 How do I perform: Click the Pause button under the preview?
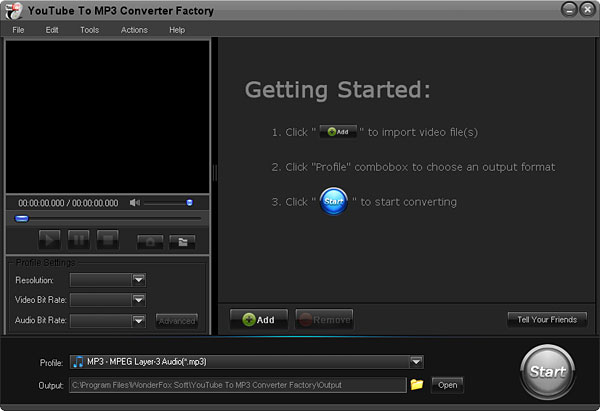[x=78, y=240]
